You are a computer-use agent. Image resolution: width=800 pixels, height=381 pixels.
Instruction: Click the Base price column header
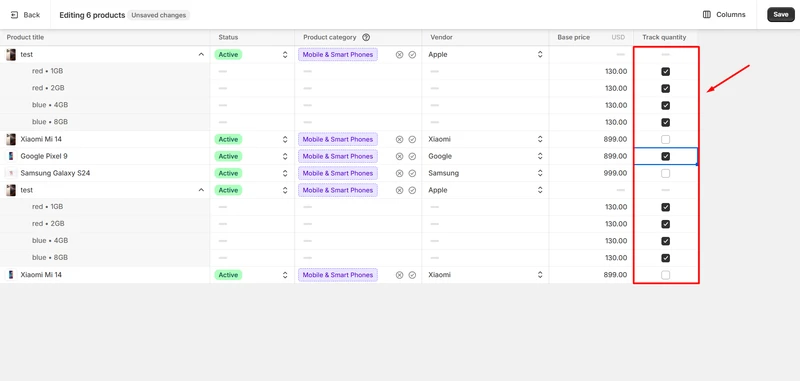(x=573, y=37)
